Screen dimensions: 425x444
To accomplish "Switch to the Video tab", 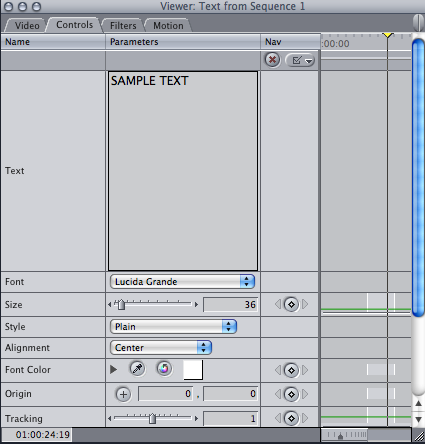I will (x=27, y=25).
